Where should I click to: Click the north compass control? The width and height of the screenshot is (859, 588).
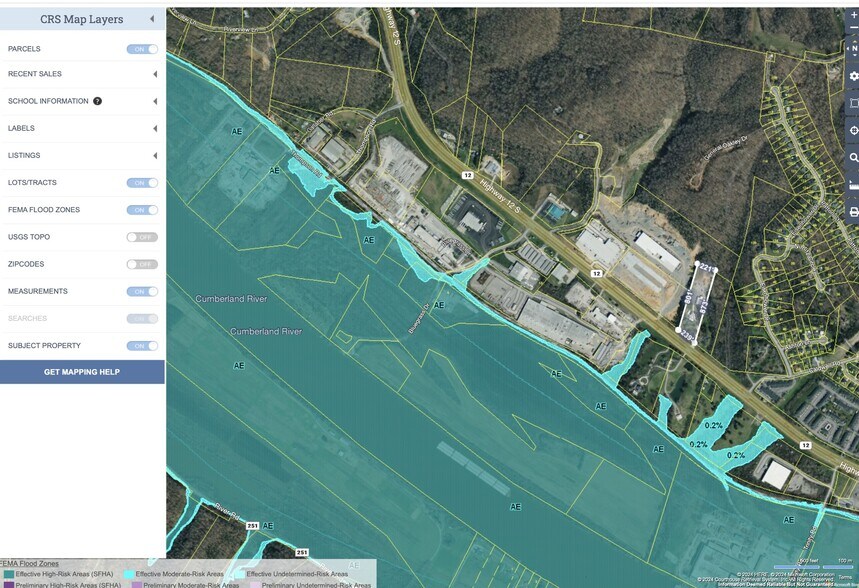tap(853, 49)
